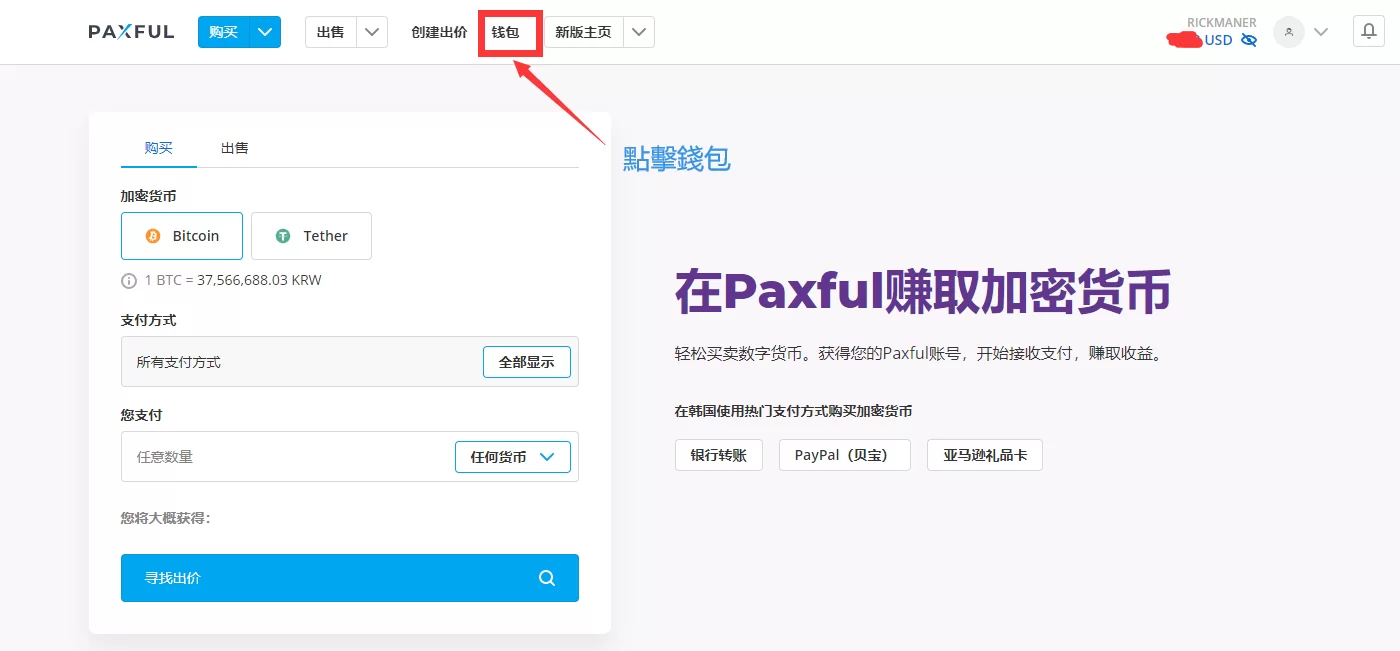Switch to the 出售 tab in the form
Viewport: 1400px width, 651px height.
pos(235,148)
